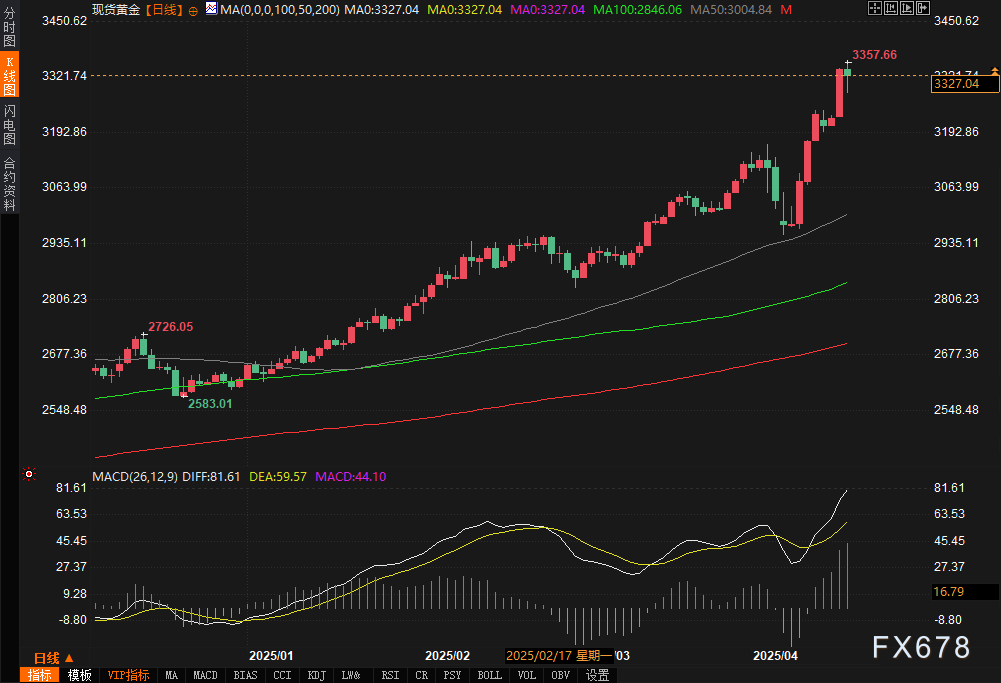The height and width of the screenshot is (683, 1001).
Task: Open 设置 in the bottom indicator bar
Action: tap(597, 675)
